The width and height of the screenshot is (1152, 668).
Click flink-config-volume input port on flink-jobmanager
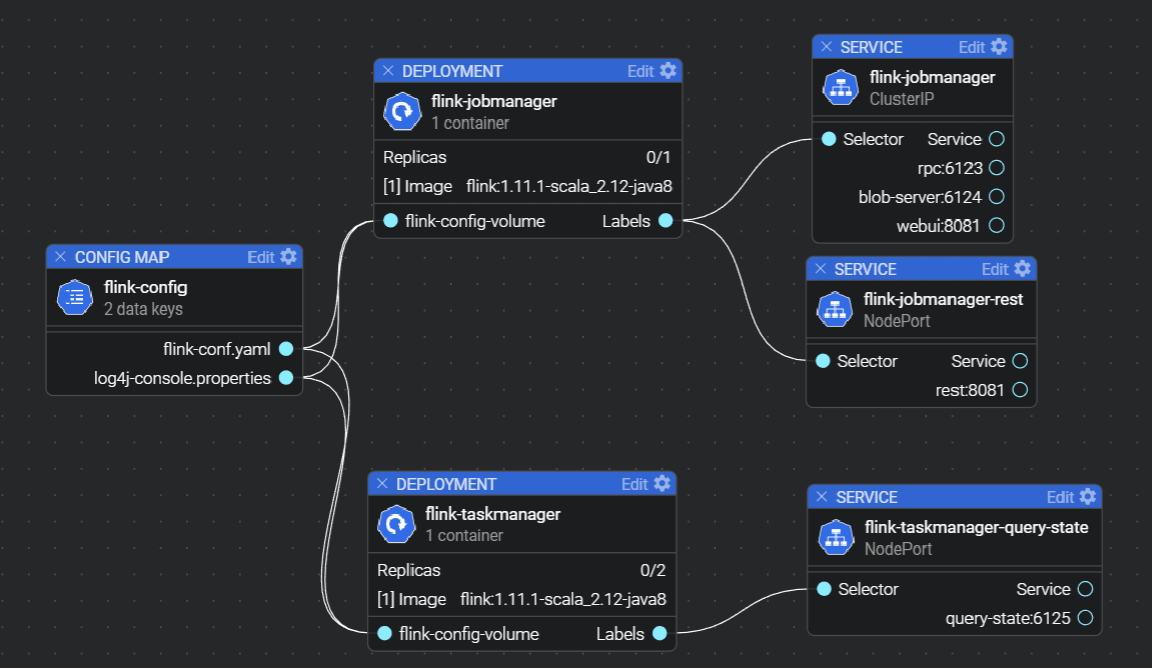(x=391, y=220)
